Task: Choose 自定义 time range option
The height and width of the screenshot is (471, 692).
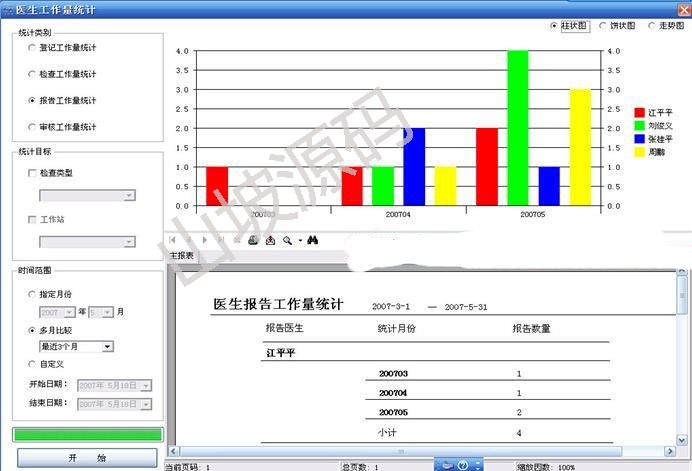Action: tap(31, 364)
